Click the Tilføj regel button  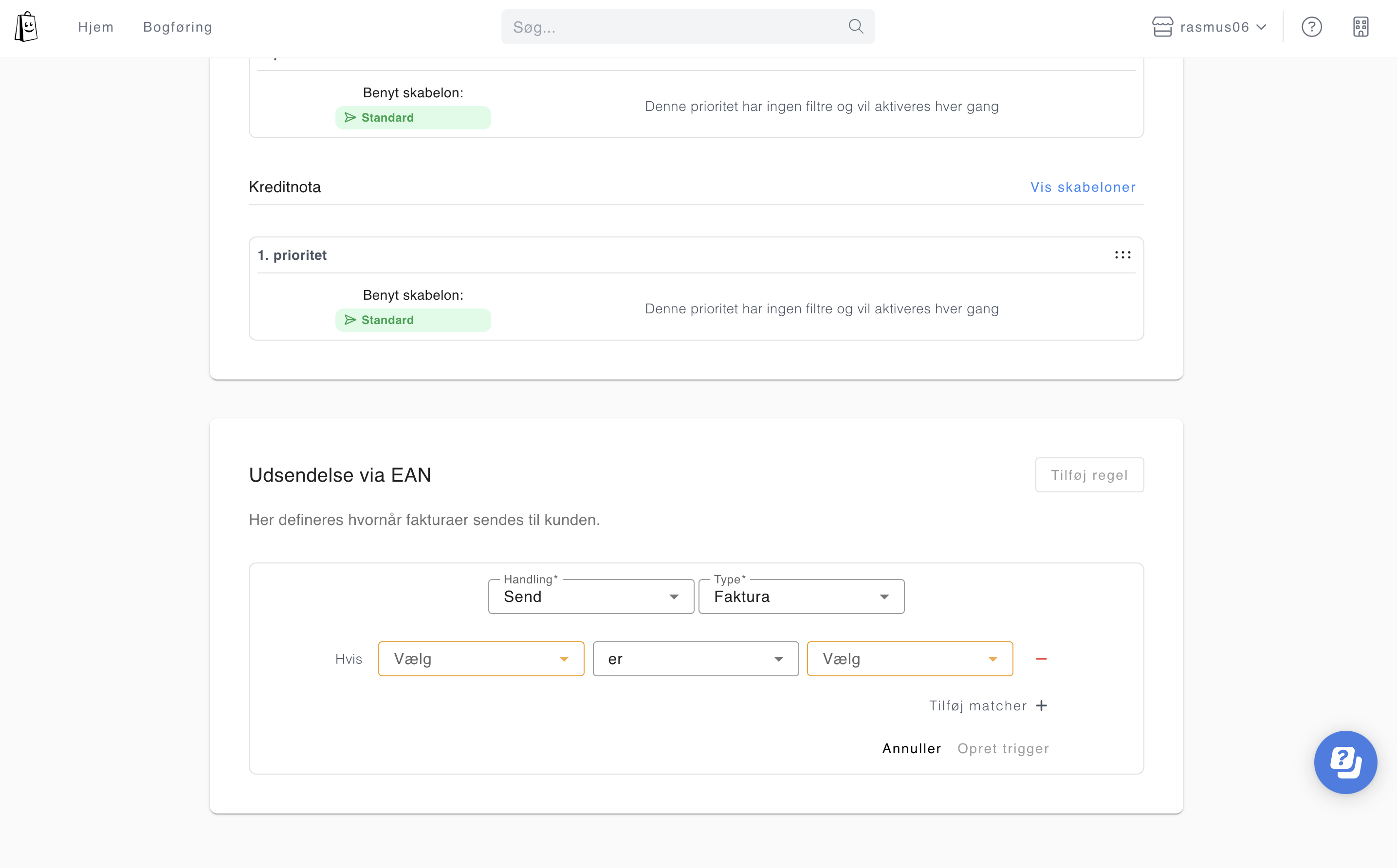point(1089,475)
